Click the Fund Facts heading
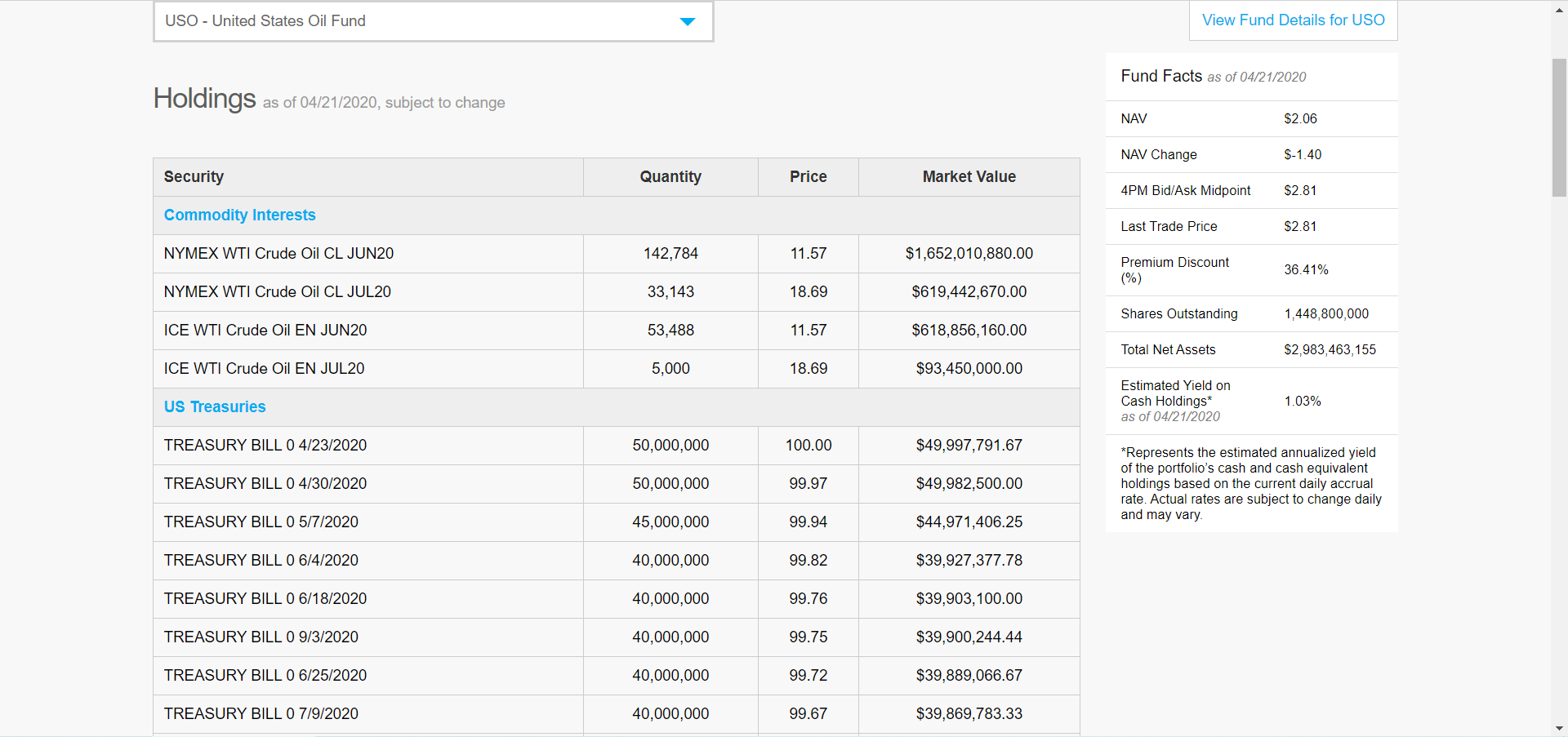 (x=1161, y=76)
